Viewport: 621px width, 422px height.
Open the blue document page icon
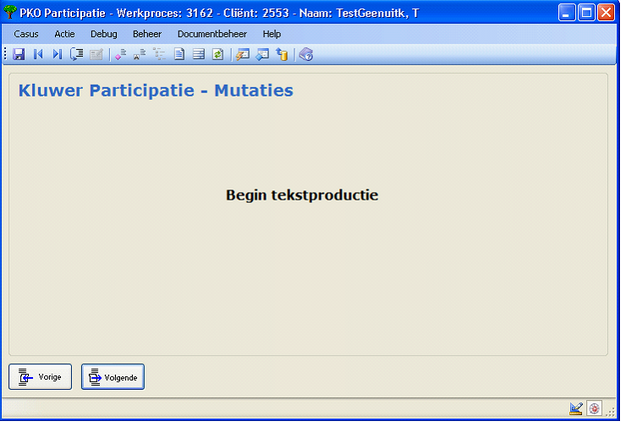click(179, 54)
